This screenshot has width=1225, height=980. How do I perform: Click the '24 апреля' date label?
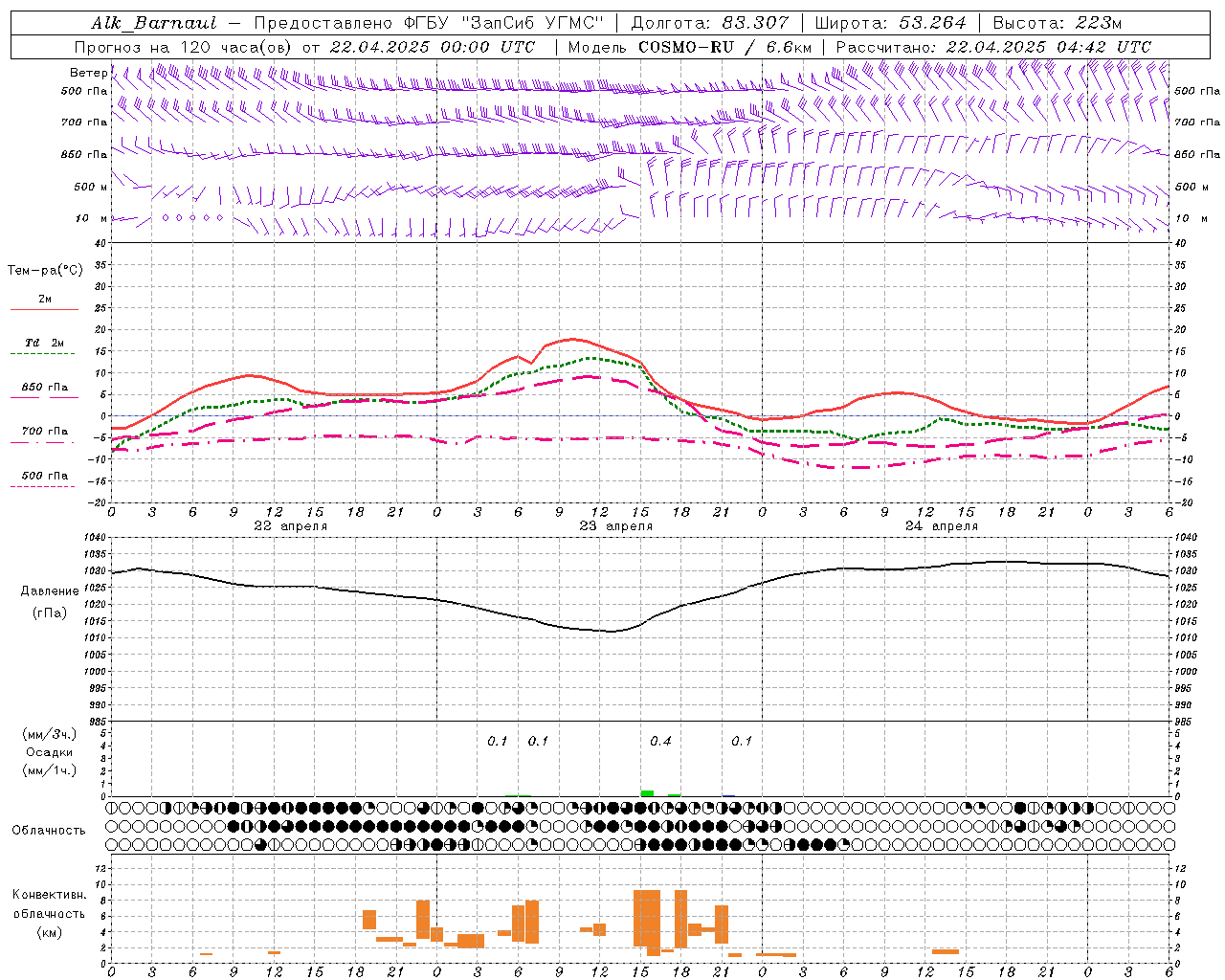point(942,526)
